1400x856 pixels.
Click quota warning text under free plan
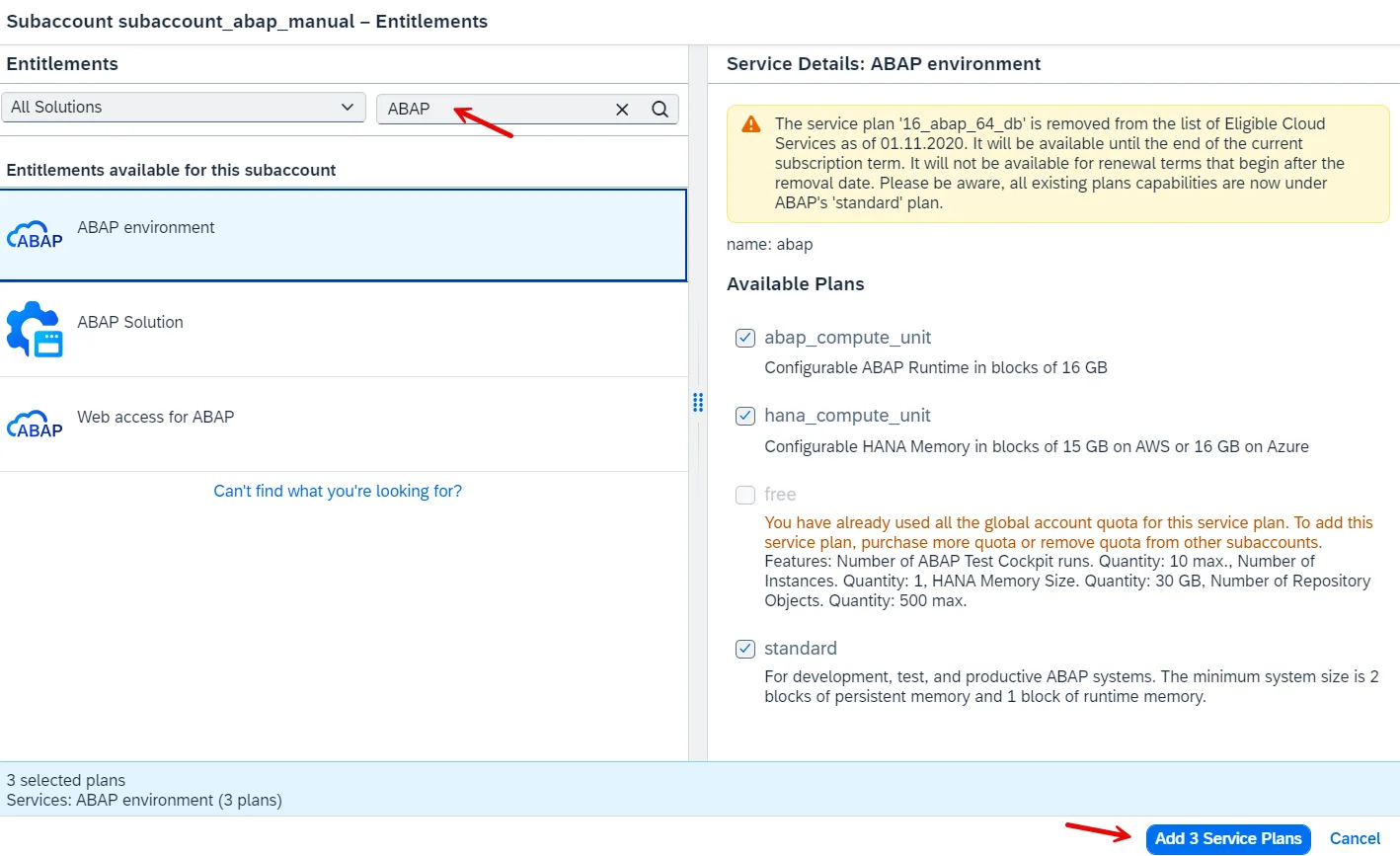[1068, 532]
